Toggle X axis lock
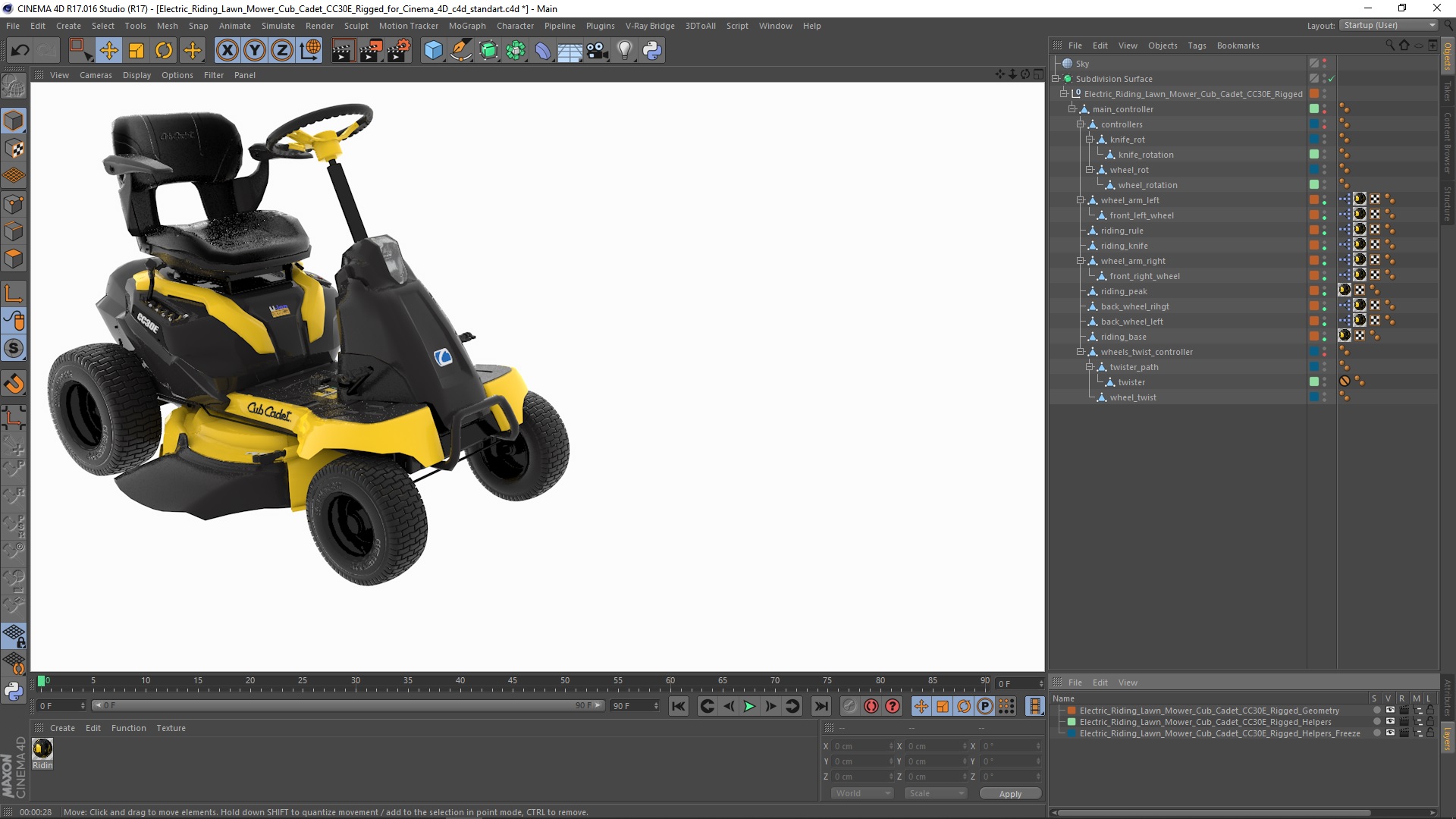 (227, 51)
